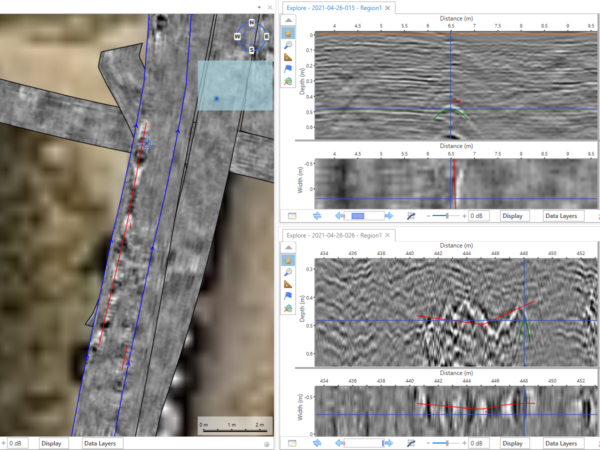The height and width of the screenshot is (450, 600).
Task: Collapse the top radargram tool palette with up arrow
Action: [x=288, y=20]
